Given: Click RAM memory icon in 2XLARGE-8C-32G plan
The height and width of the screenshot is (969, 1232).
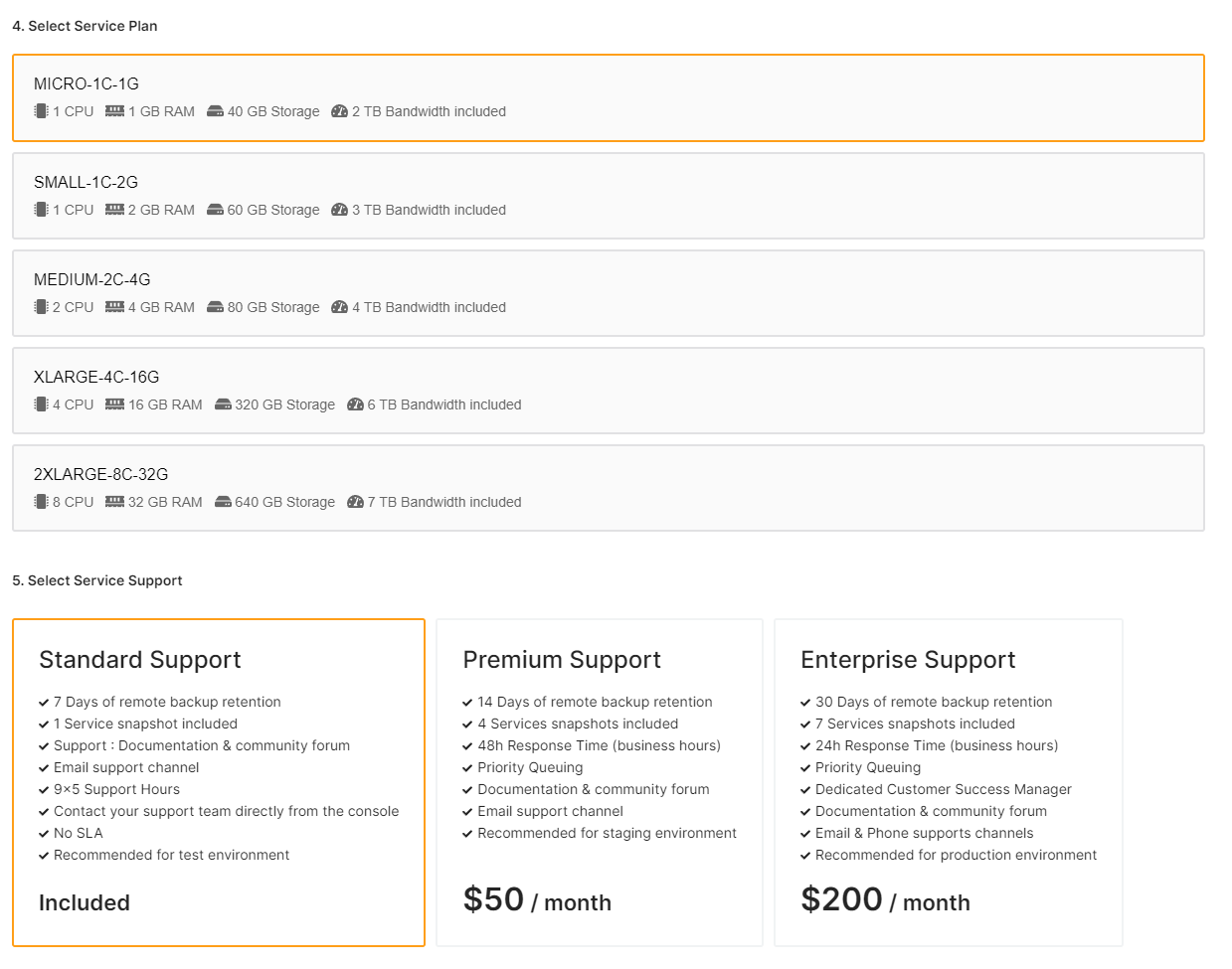Looking at the screenshot, I should click(x=115, y=502).
